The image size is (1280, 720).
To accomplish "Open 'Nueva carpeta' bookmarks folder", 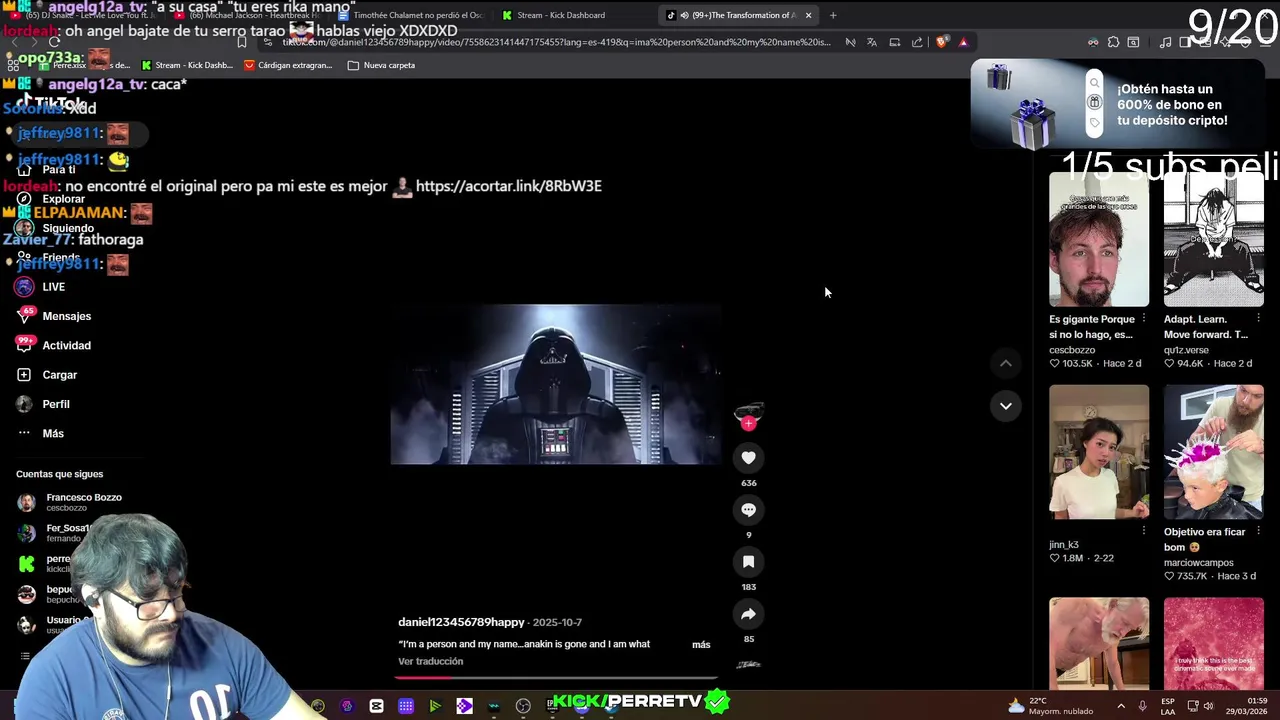I will [381, 65].
